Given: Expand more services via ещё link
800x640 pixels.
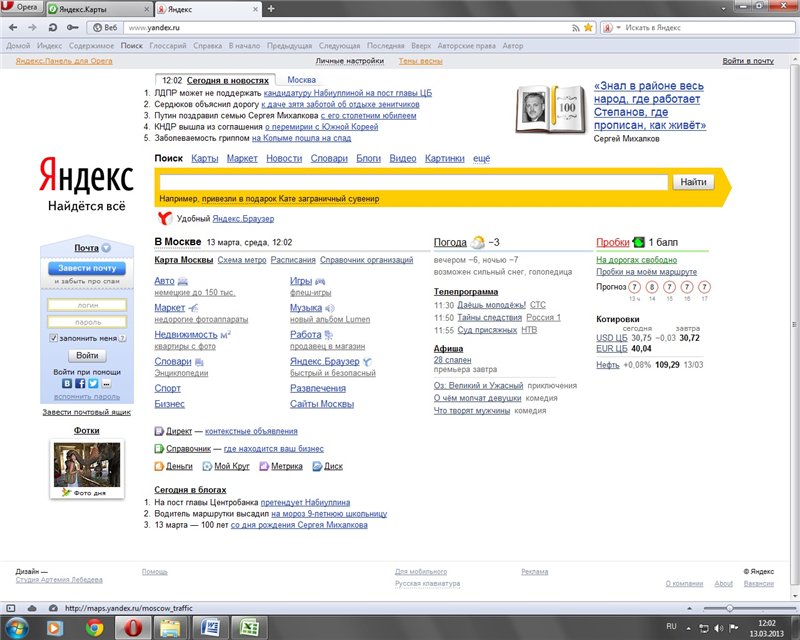Looking at the screenshot, I should pyautogui.click(x=481, y=158).
